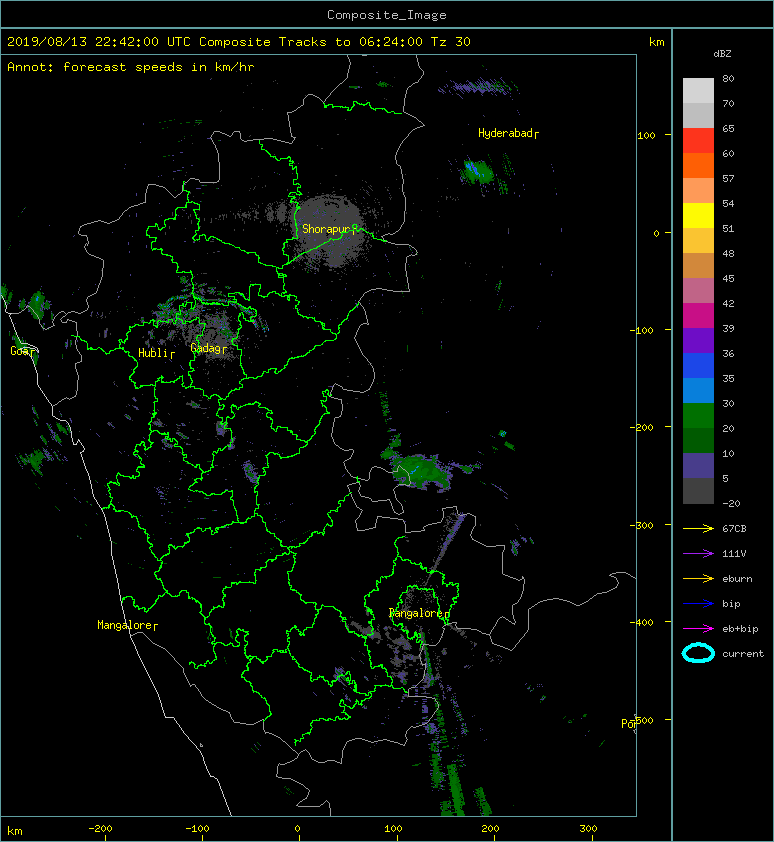Click the Shorapur radar site label
The width and height of the screenshot is (774, 842).
329,229
